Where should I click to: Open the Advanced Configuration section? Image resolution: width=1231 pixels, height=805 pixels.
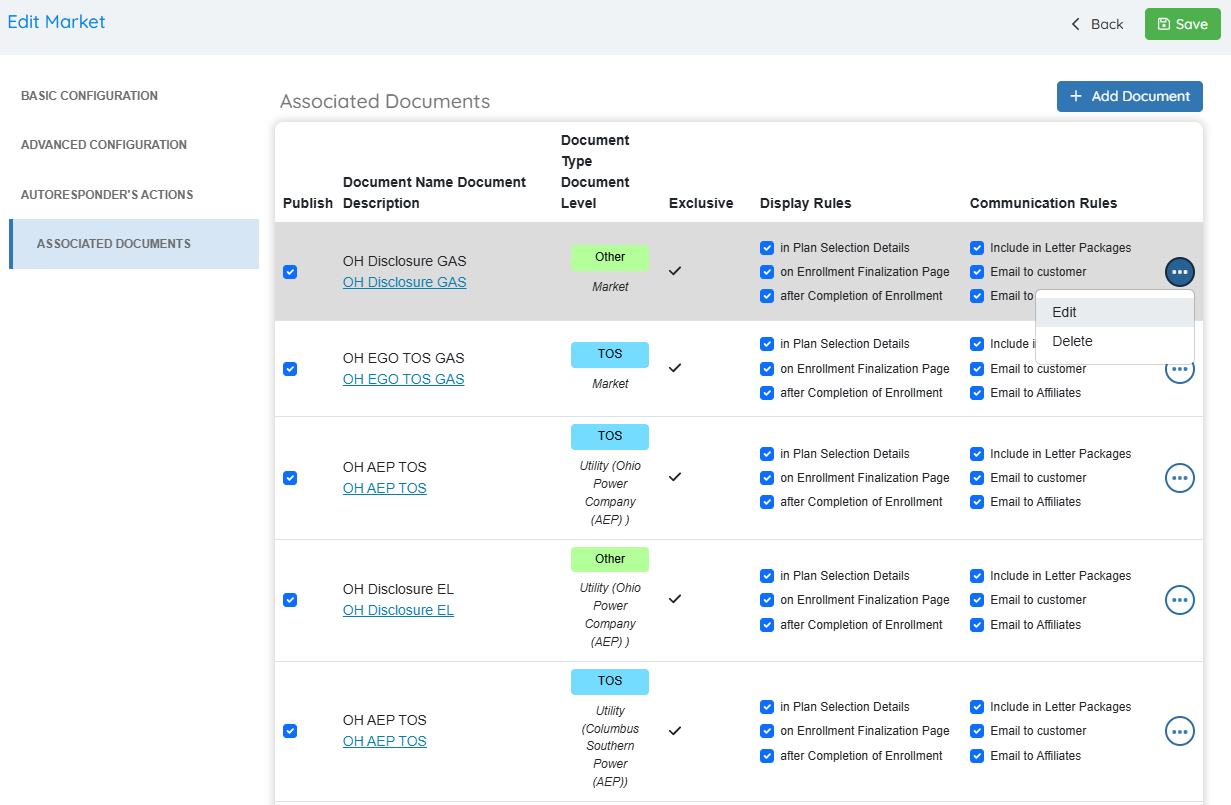(104, 145)
